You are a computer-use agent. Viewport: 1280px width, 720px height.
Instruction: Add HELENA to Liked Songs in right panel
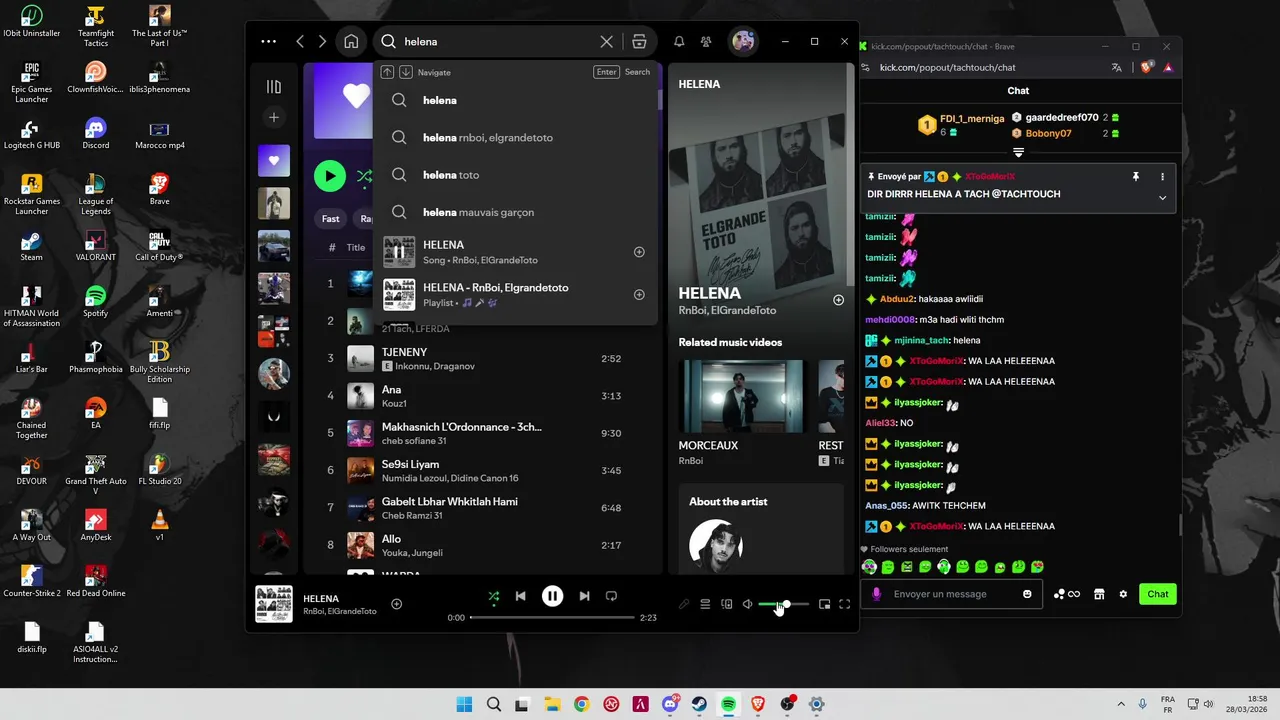click(838, 300)
